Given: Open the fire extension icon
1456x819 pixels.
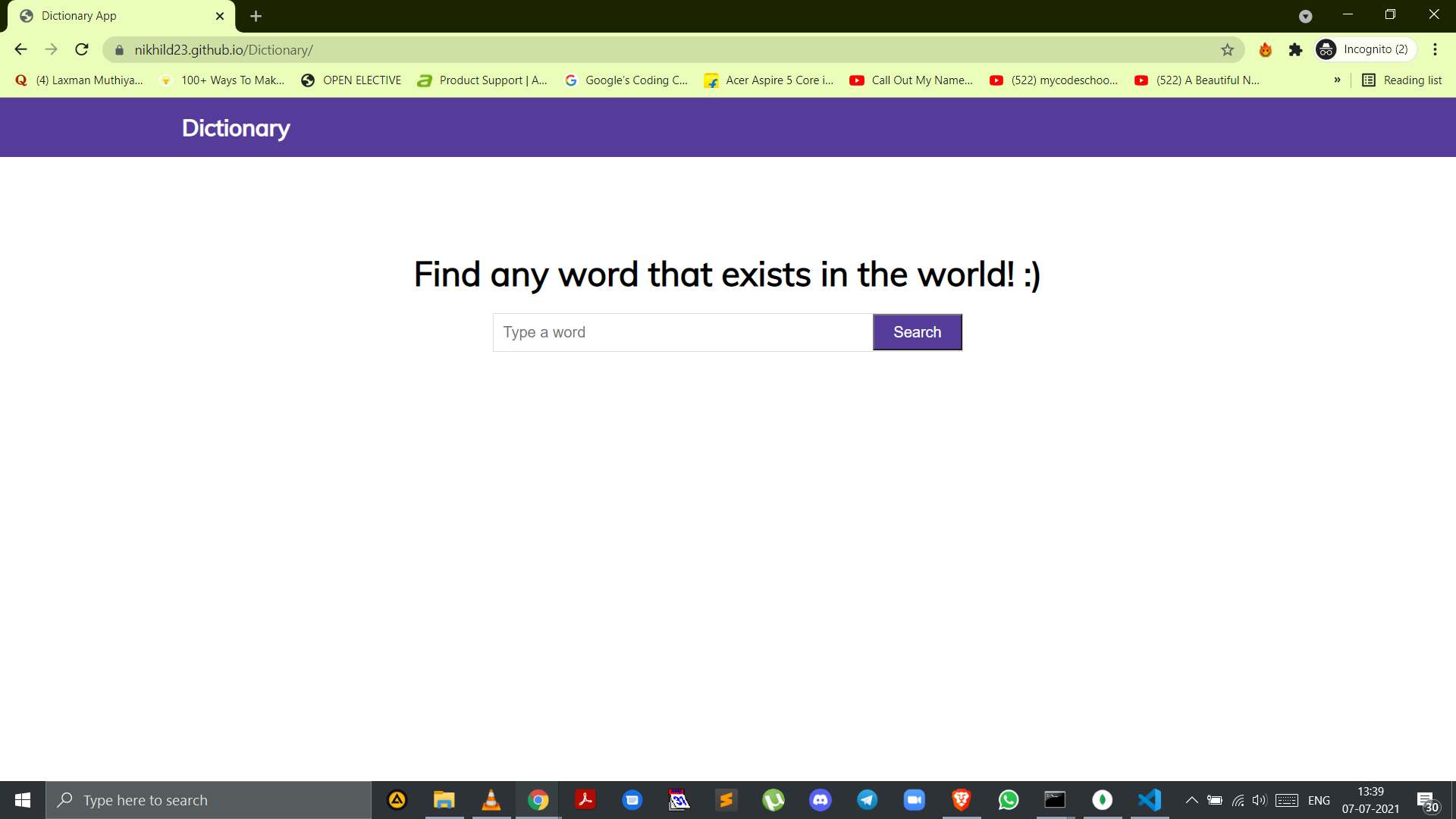Looking at the screenshot, I should (x=1265, y=50).
